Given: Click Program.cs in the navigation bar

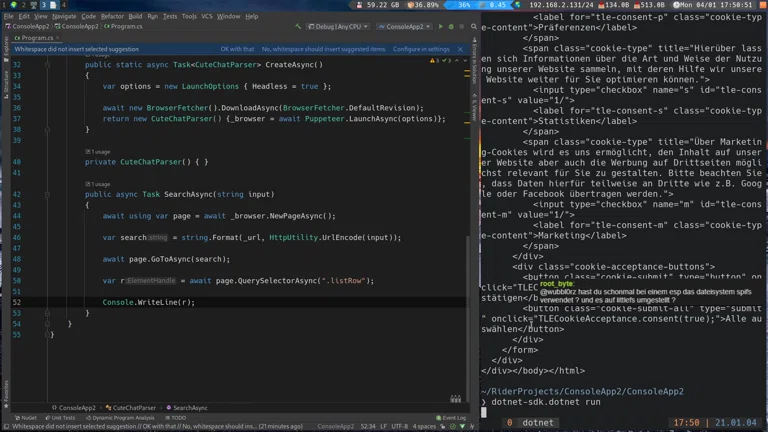Looking at the screenshot, I should [123, 26].
